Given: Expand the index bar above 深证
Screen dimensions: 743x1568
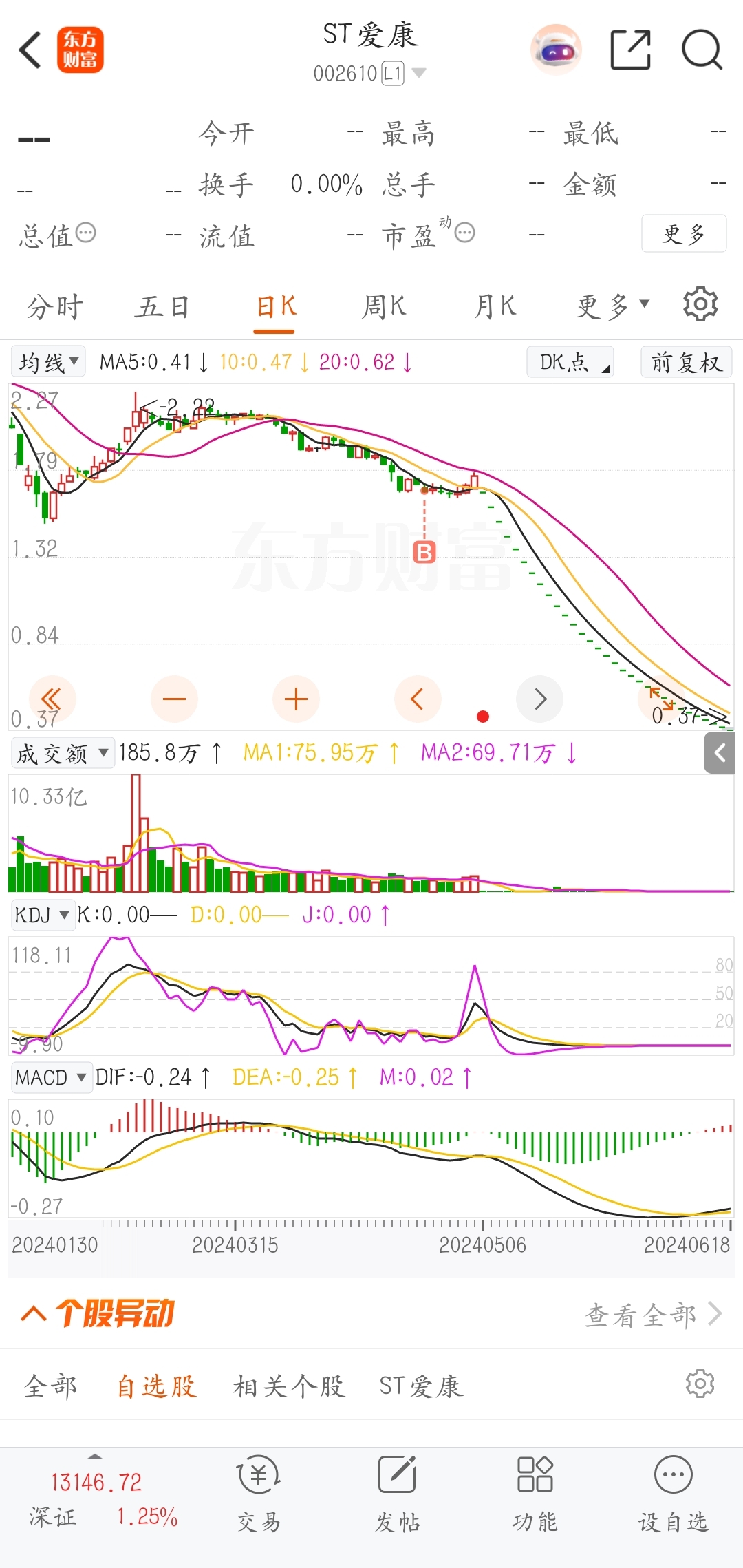Looking at the screenshot, I should pos(95,1456).
